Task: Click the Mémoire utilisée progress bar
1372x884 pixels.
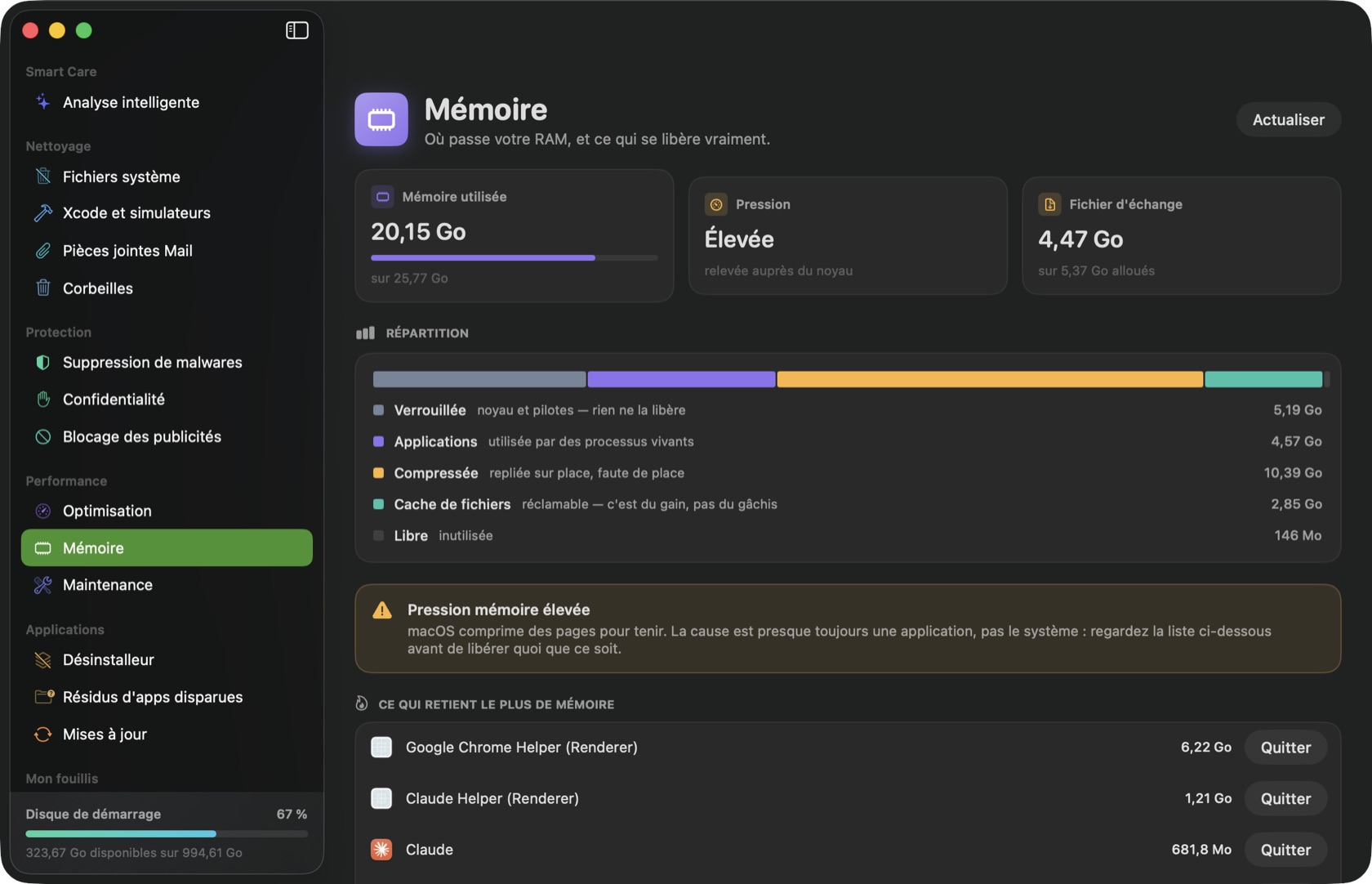Action: click(x=514, y=257)
